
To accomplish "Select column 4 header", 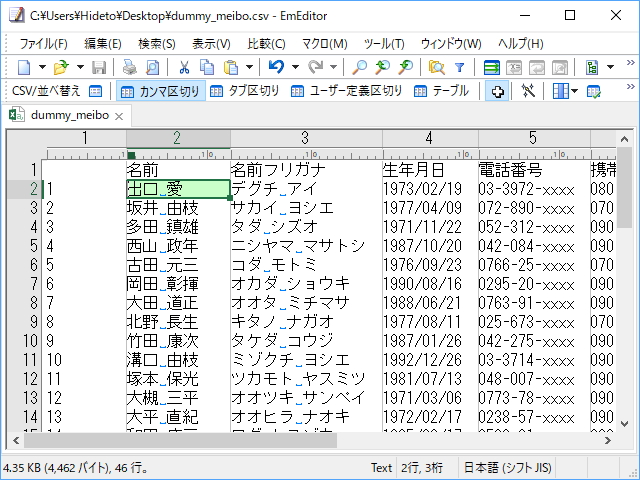I will tap(430, 138).
